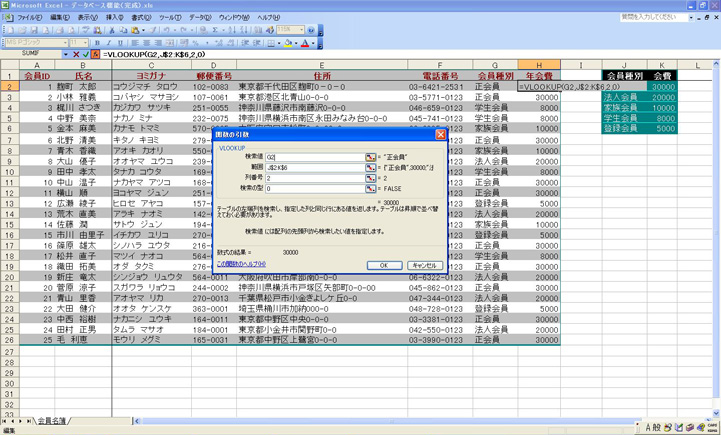Open the zoom percentage dropdown
The height and width of the screenshot is (435, 721).
click(302, 30)
